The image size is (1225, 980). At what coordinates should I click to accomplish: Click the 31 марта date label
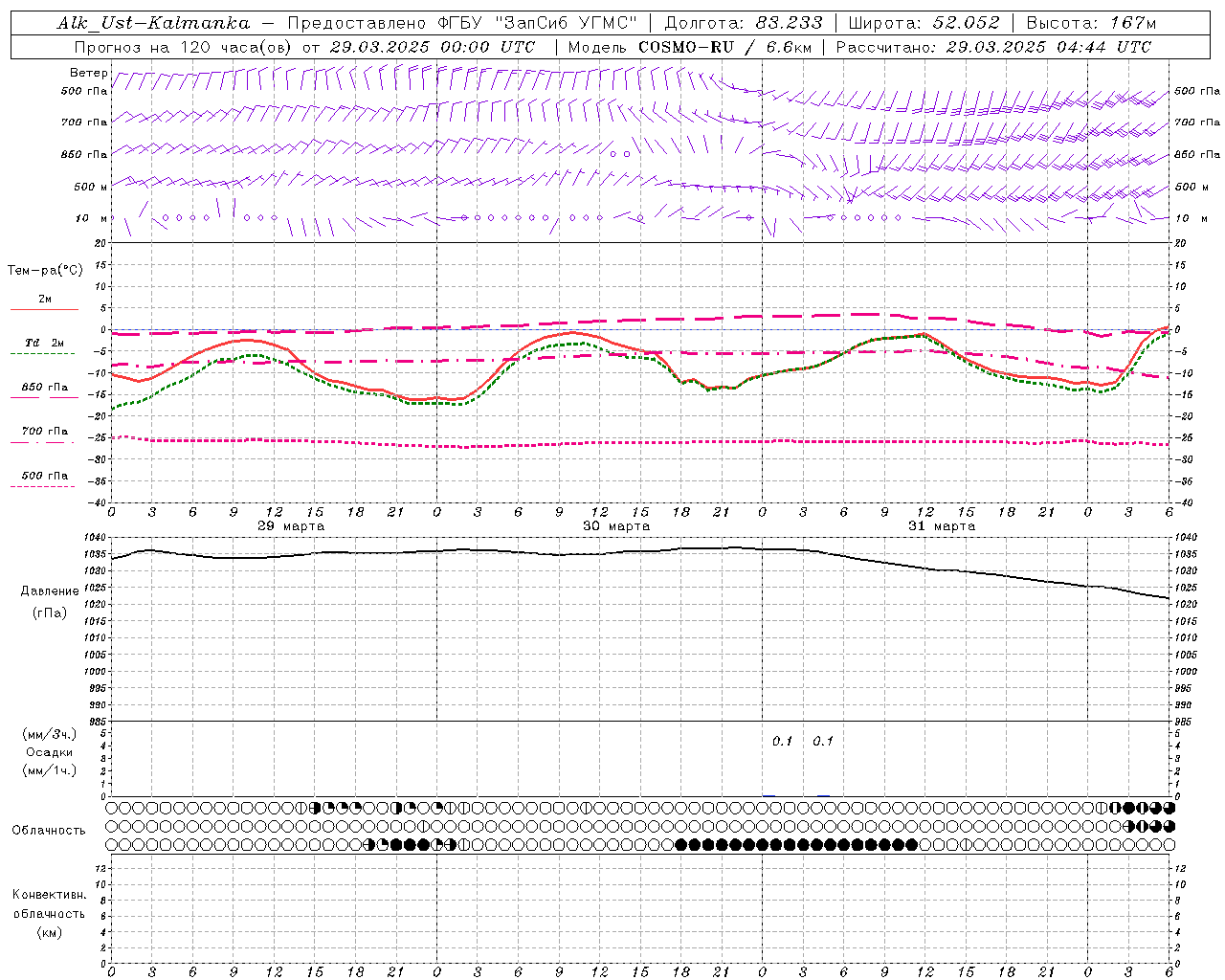tap(942, 526)
